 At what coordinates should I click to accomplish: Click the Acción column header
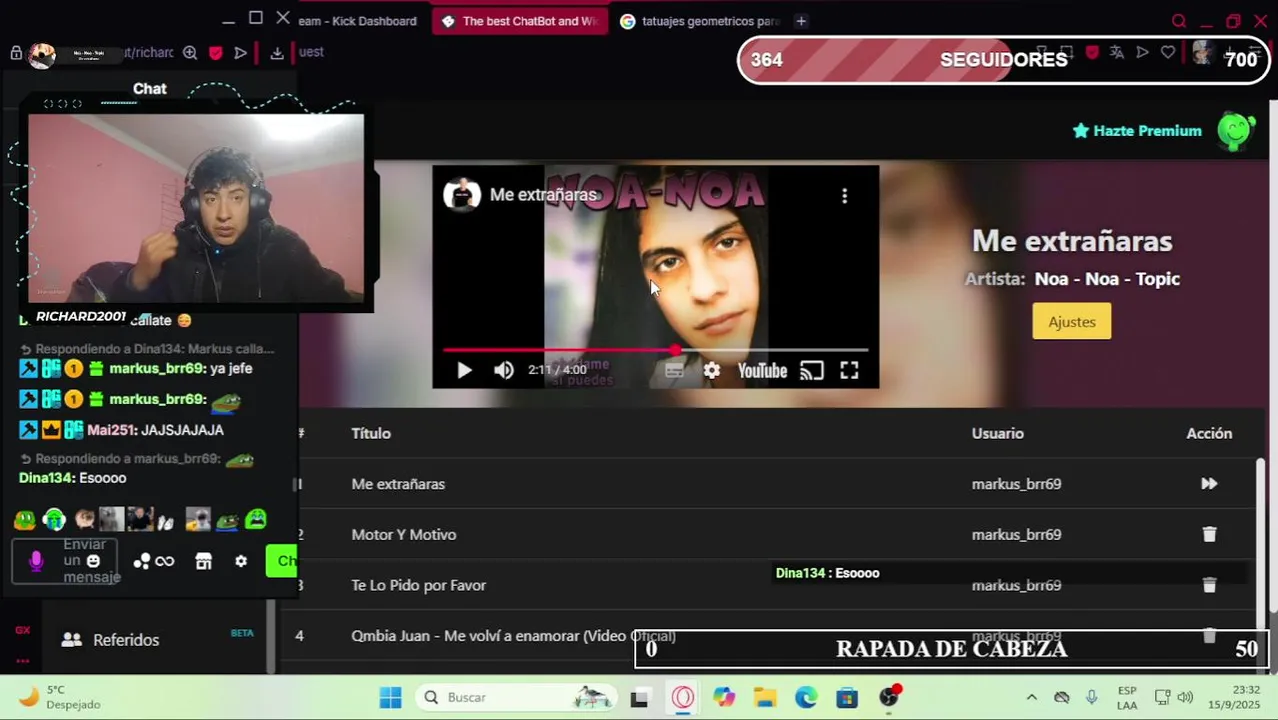1209,433
